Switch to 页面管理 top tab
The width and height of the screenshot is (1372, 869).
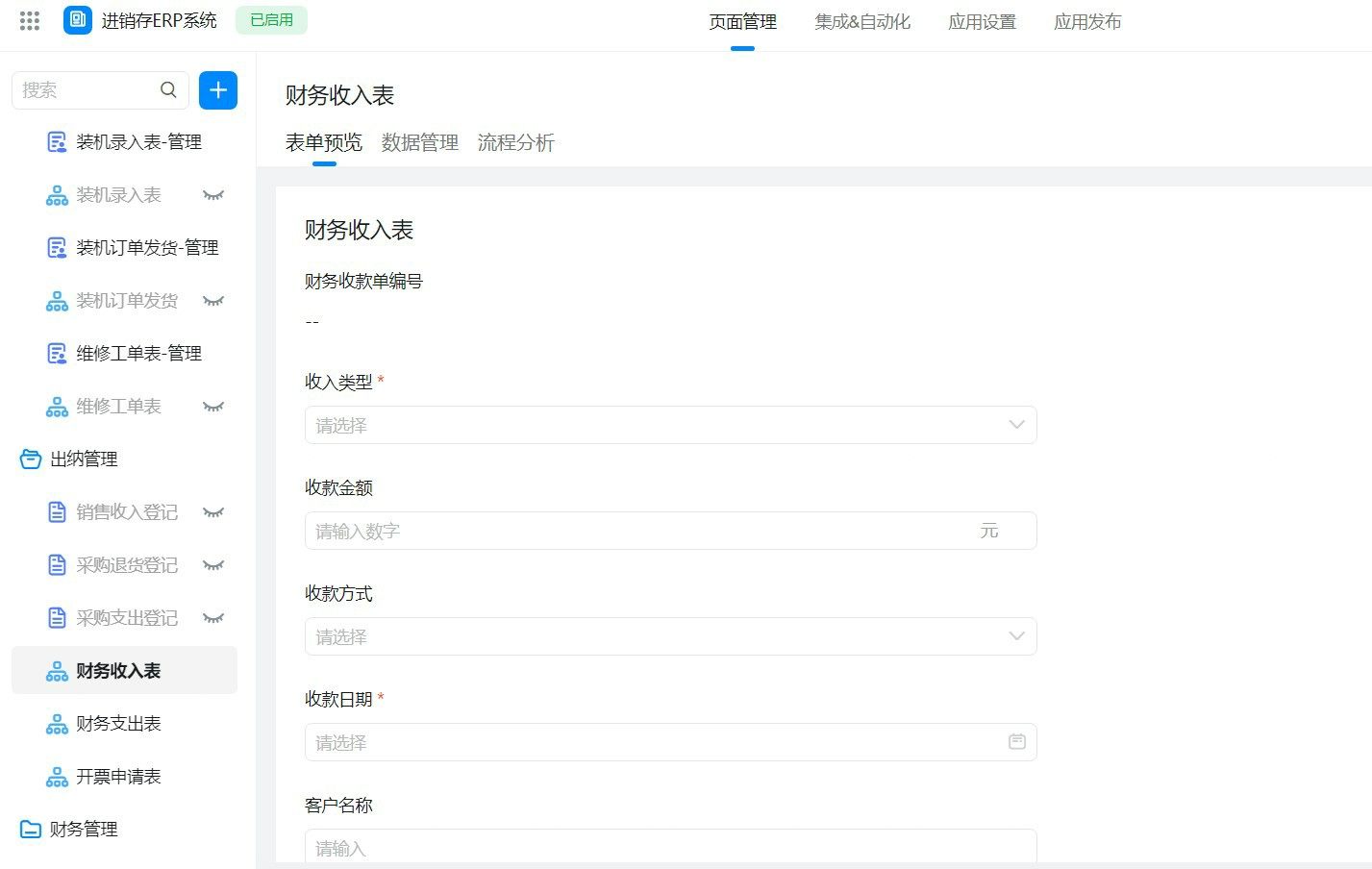click(x=742, y=22)
